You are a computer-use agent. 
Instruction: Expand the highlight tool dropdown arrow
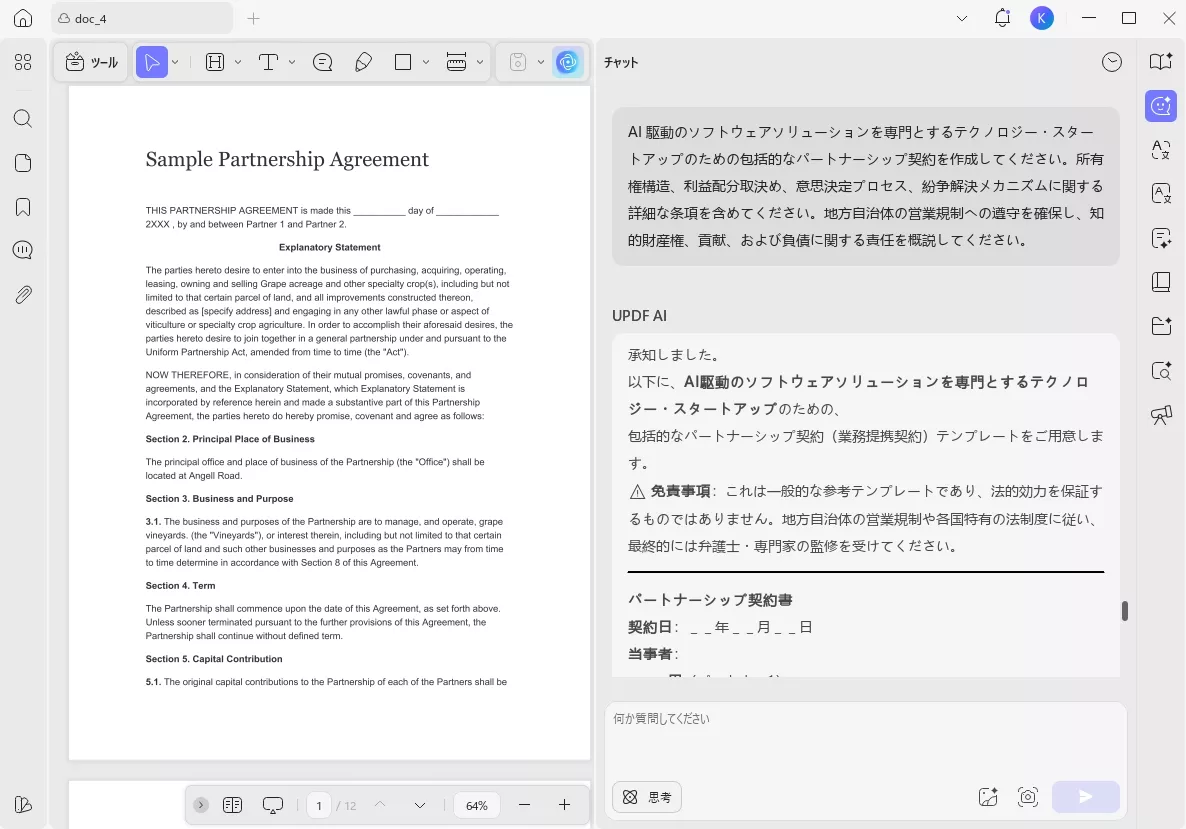pos(238,62)
